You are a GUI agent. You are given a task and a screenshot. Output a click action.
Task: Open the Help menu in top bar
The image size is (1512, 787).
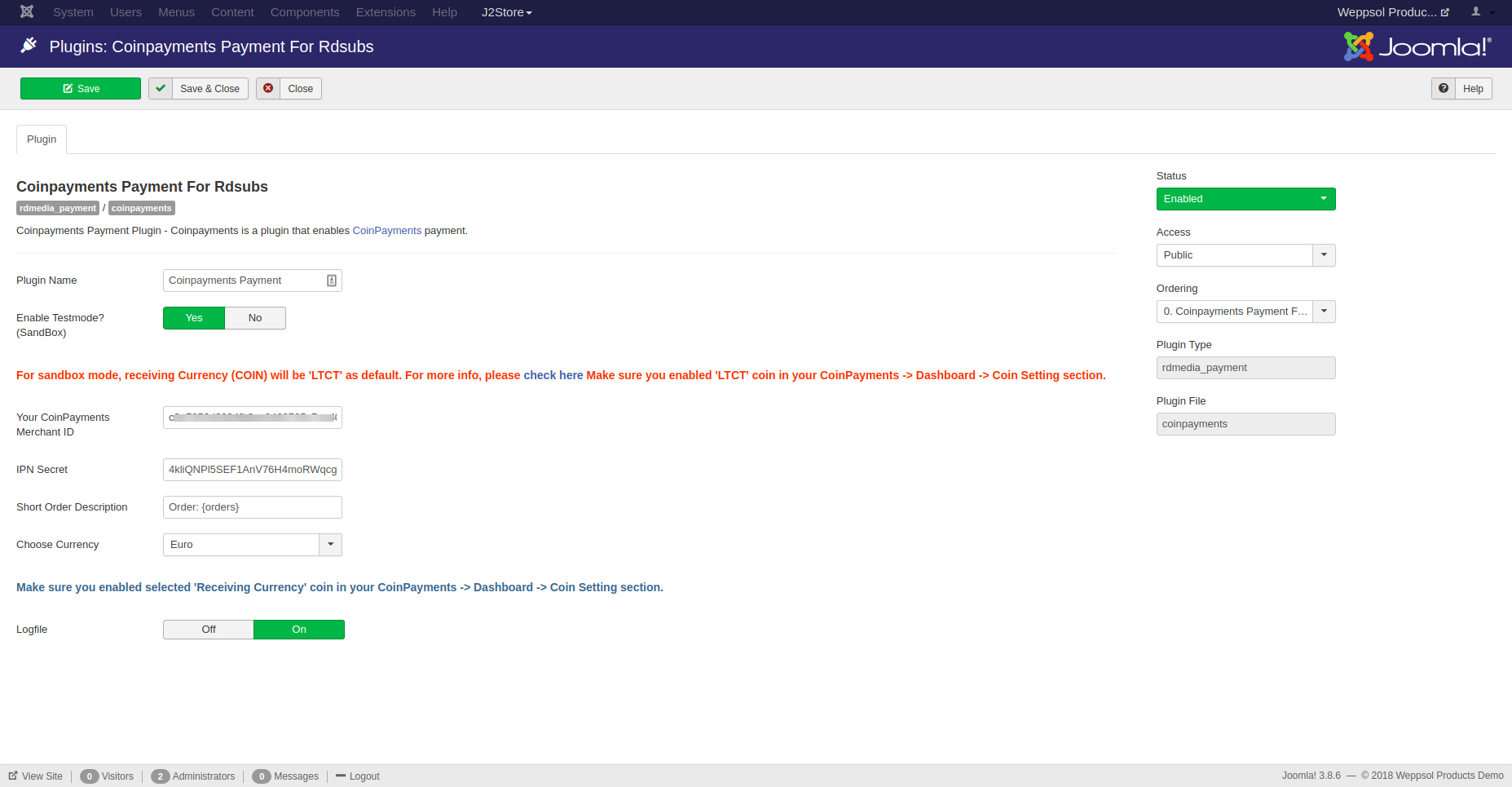coord(444,12)
